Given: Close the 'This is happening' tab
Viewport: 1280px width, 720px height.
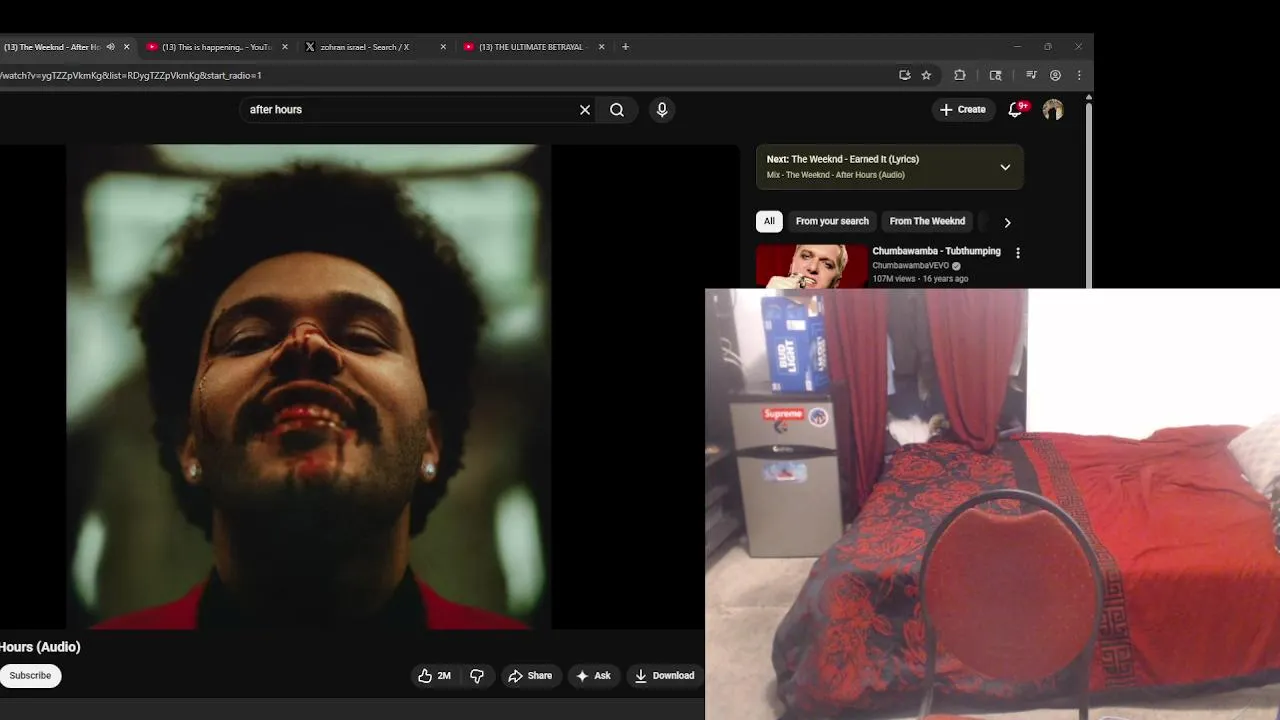Looking at the screenshot, I should (x=285, y=47).
